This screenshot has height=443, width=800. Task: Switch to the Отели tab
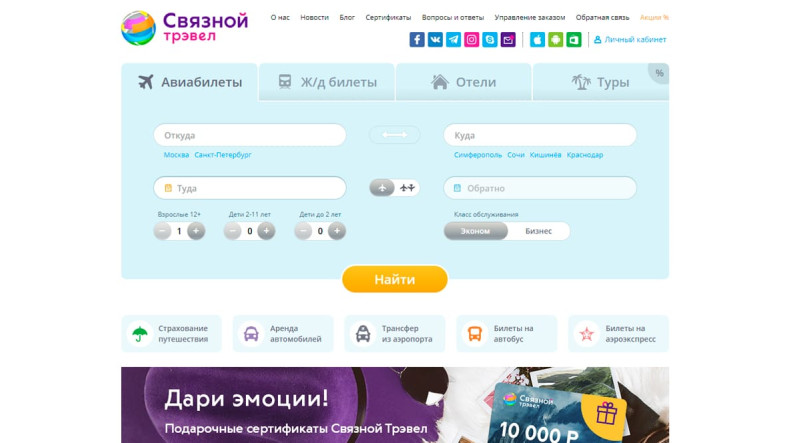pyautogui.click(x=463, y=82)
